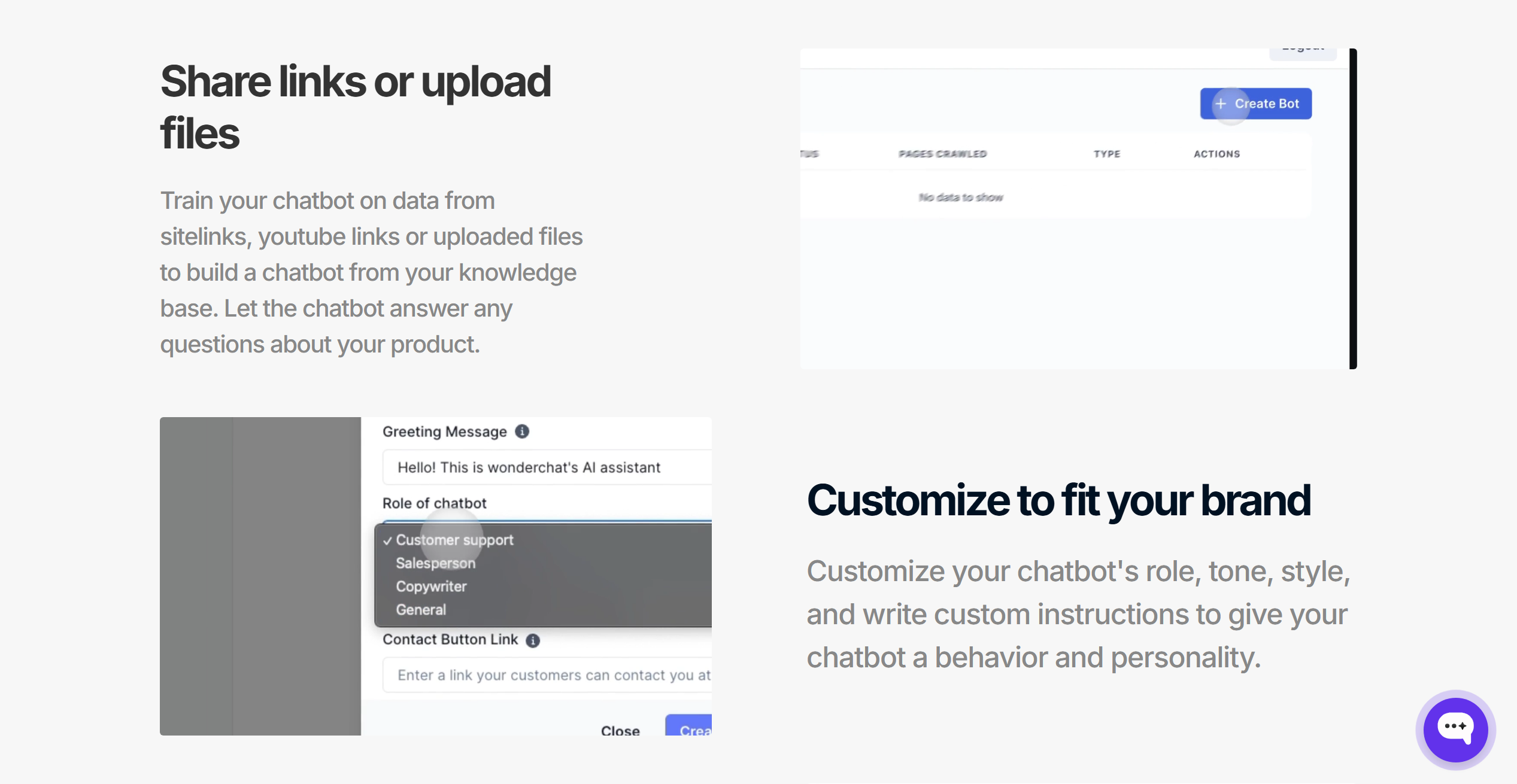Click the checkmark beside Customer support
This screenshot has width=1517, height=784.
tap(387, 540)
